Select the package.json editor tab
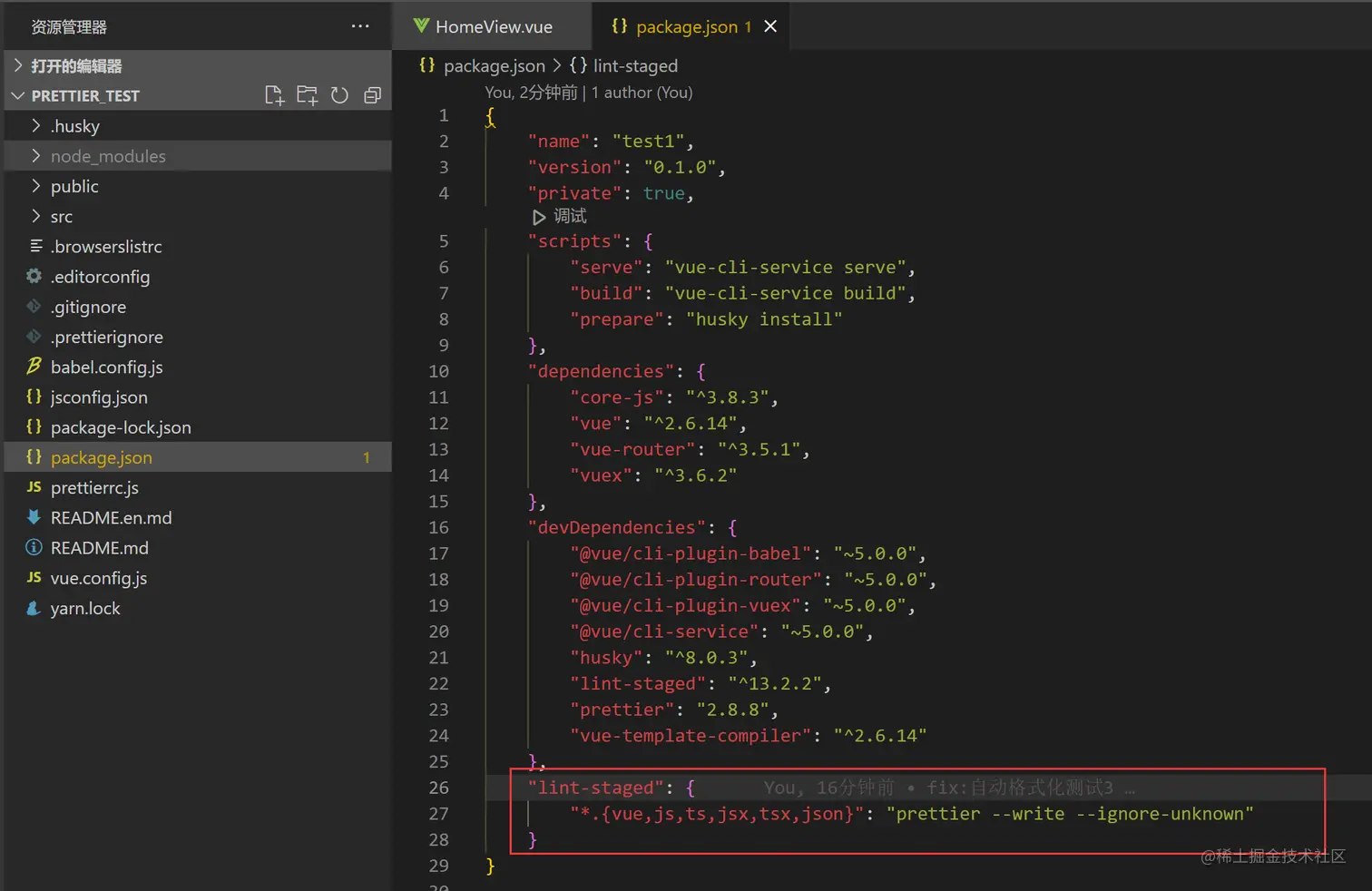This screenshot has height=891, width=1372. click(x=686, y=27)
